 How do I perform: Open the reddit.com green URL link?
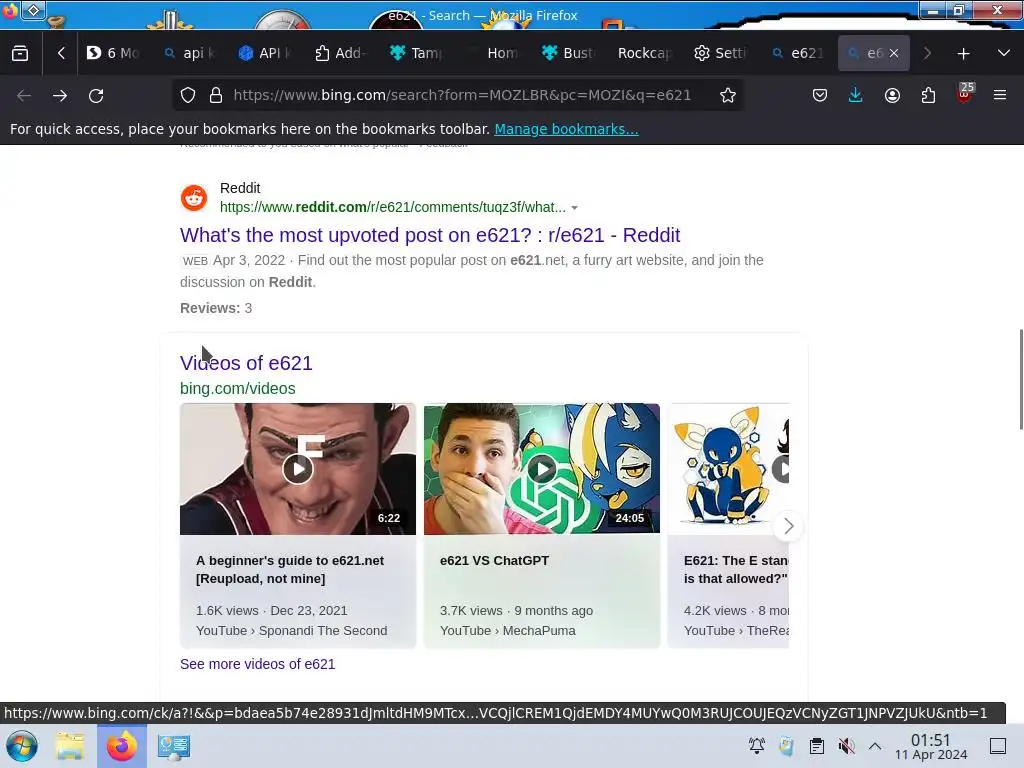coord(392,207)
